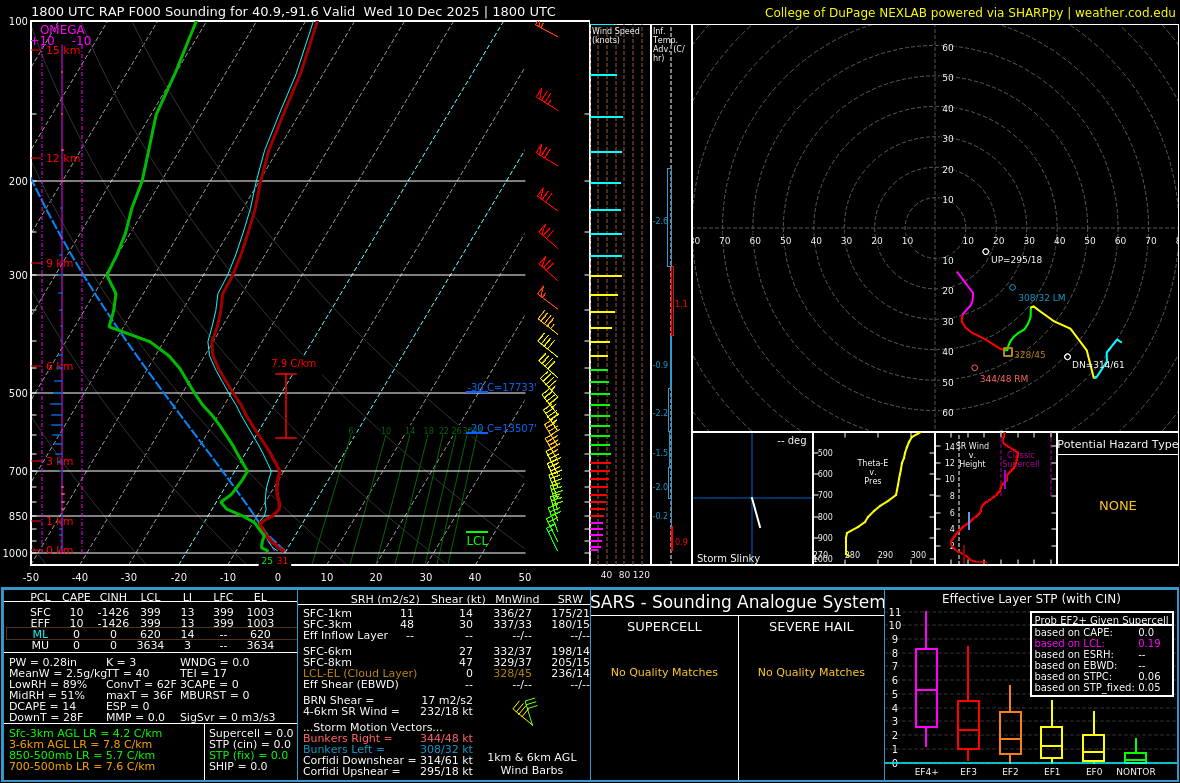Click the CINH column header
The height and width of the screenshot is (783, 1180).
(x=113, y=597)
